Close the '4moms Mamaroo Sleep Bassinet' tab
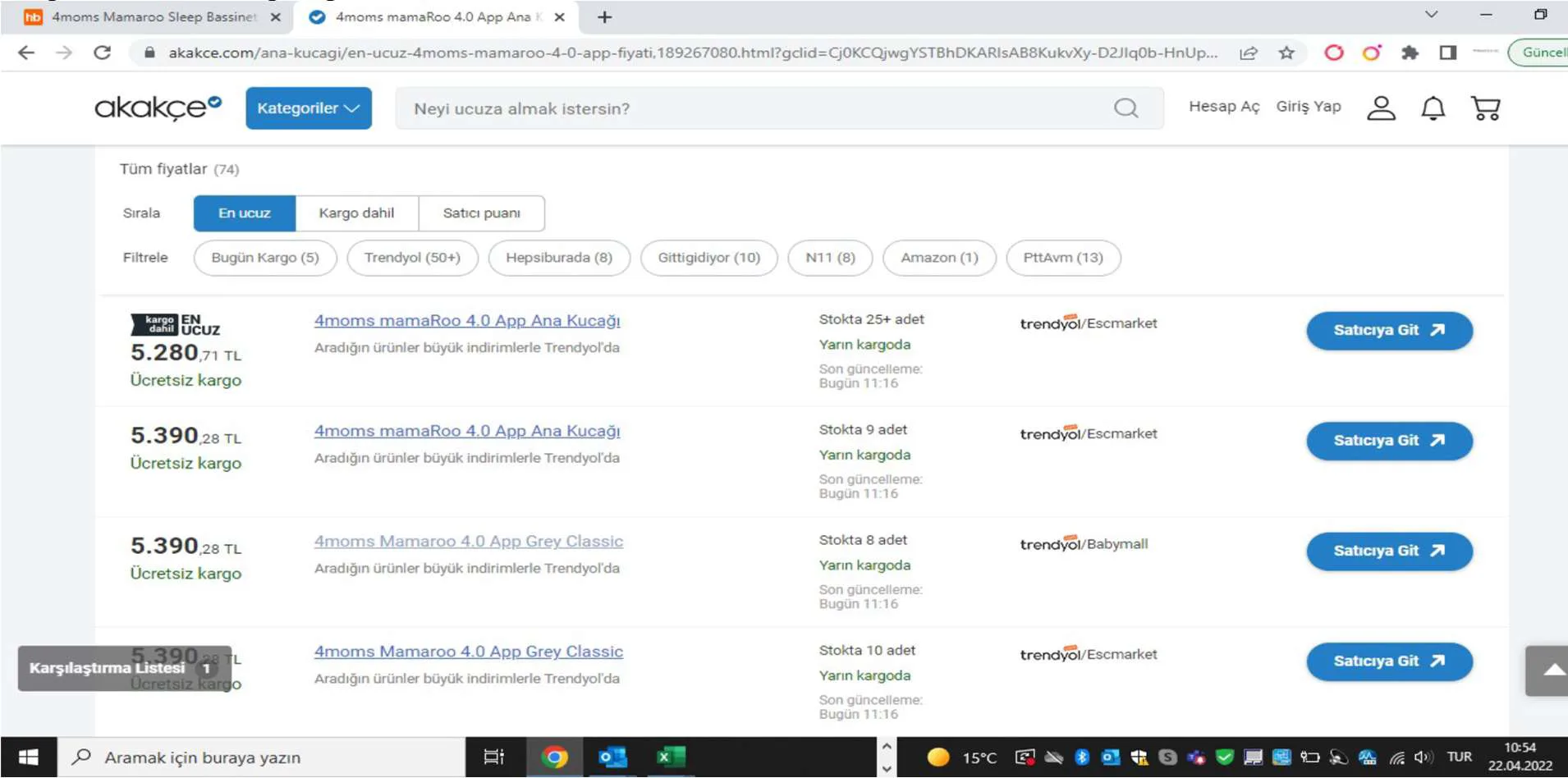This screenshot has height=778, width=1568. (x=275, y=17)
